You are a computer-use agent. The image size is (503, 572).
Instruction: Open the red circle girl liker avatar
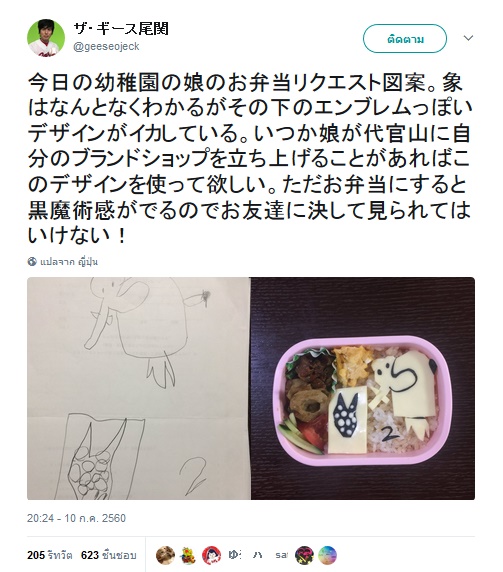pos(212,555)
